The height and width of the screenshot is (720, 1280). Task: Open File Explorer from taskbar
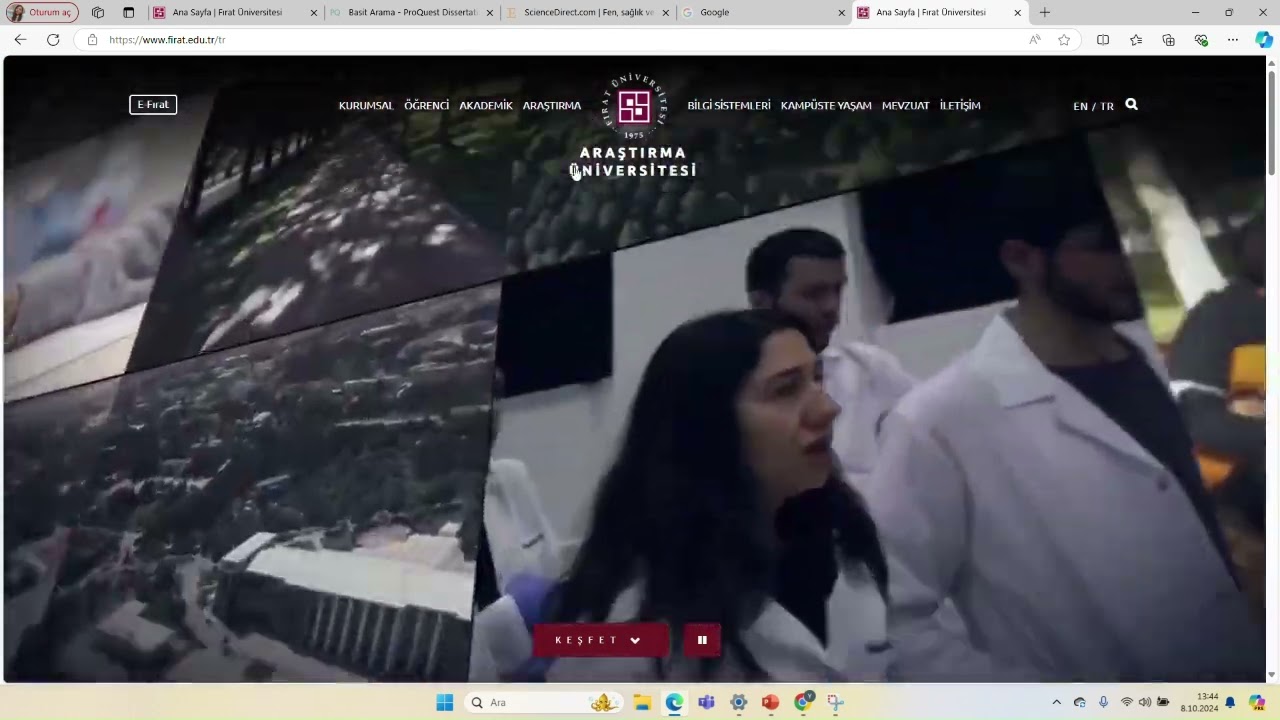click(642, 702)
